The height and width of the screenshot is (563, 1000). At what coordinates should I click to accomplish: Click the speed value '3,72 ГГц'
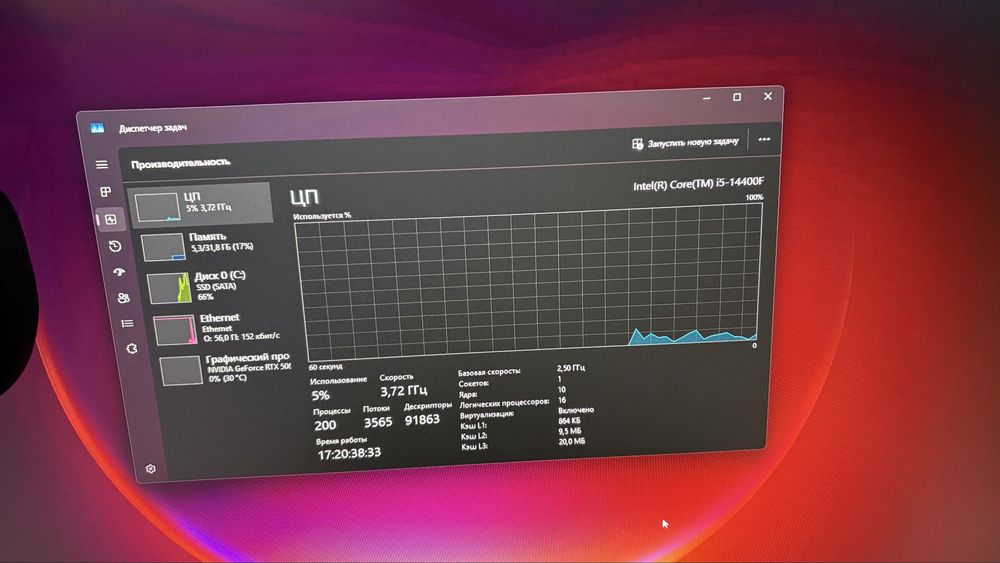pyautogui.click(x=404, y=390)
